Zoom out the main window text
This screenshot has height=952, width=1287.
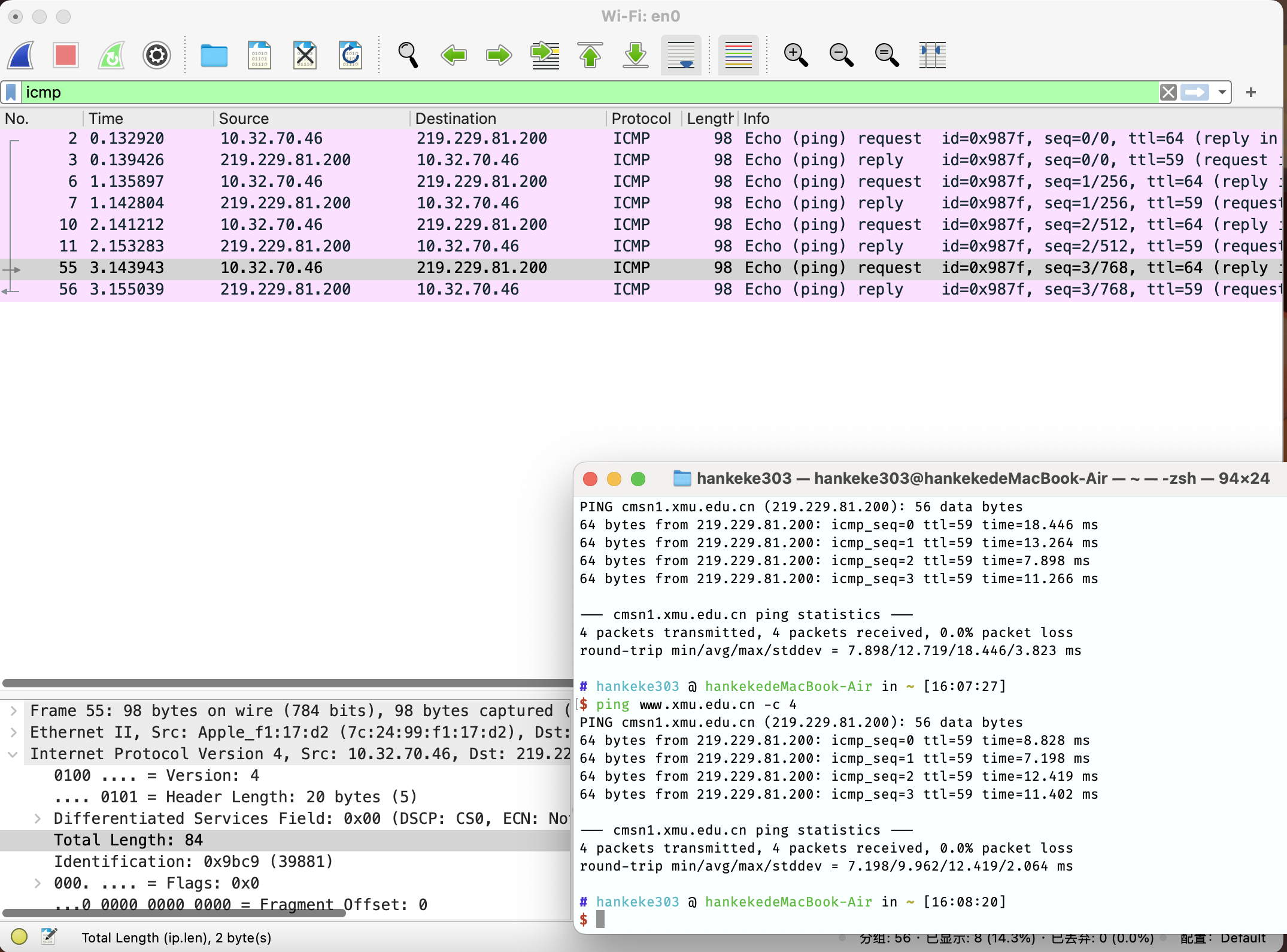click(x=842, y=55)
